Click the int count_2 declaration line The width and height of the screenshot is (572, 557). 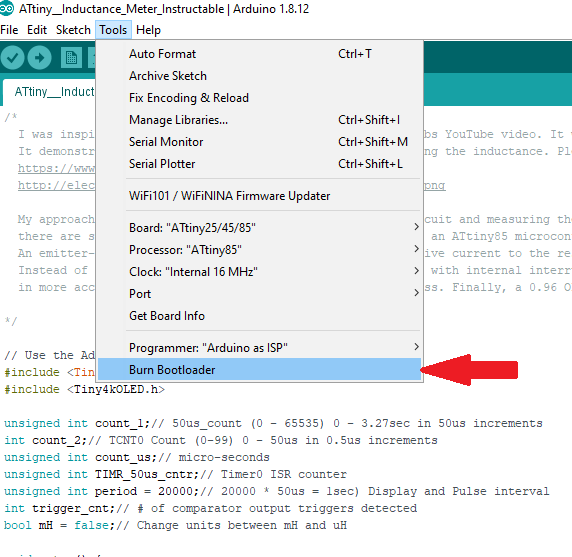(x=221, y=440)
